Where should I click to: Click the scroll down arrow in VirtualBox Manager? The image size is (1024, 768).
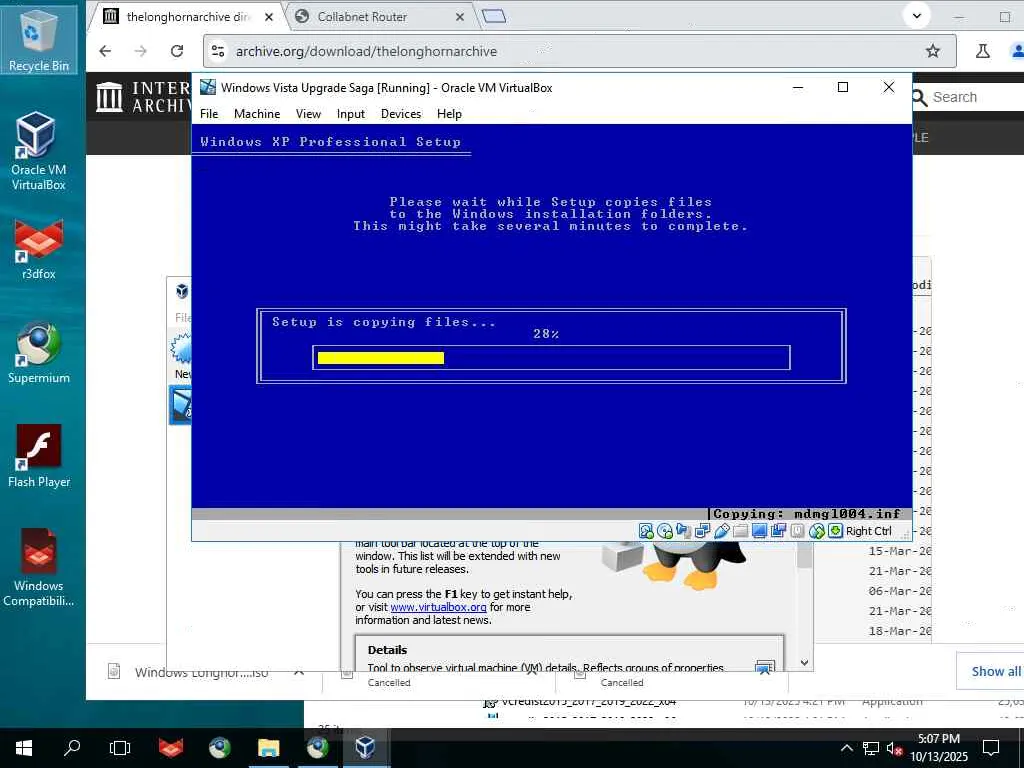tap(805, 662)
